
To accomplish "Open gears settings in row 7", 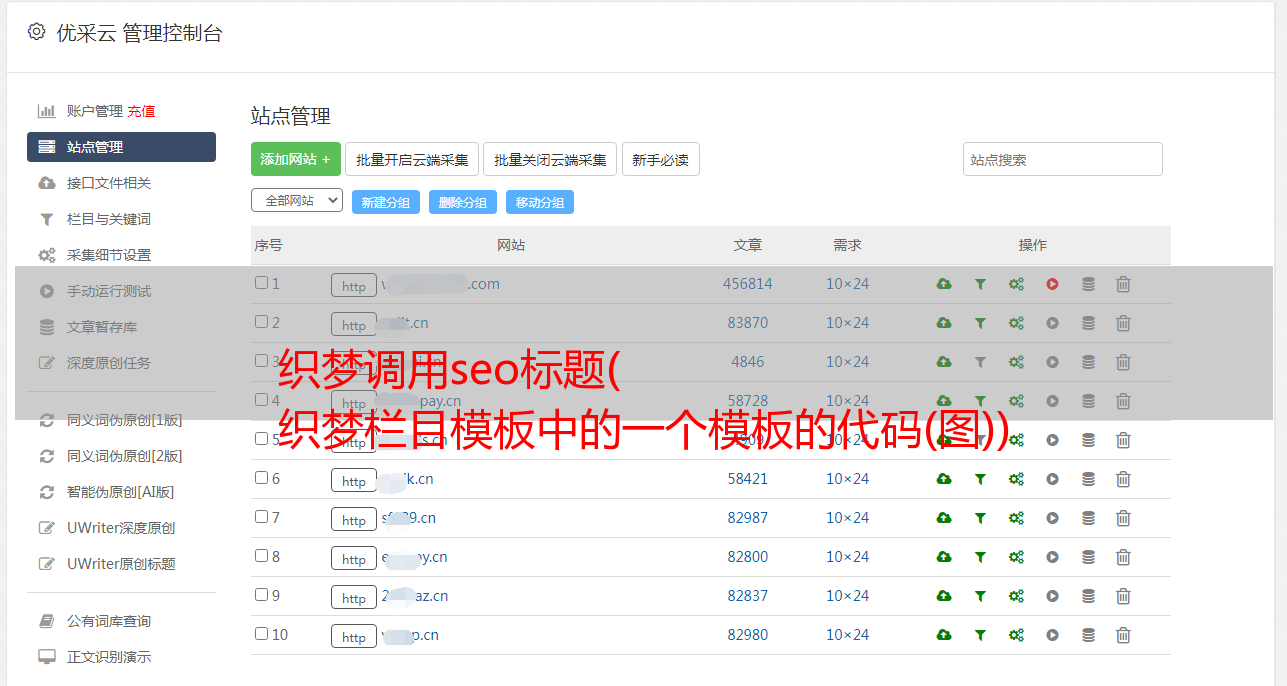I will 1016,518.
